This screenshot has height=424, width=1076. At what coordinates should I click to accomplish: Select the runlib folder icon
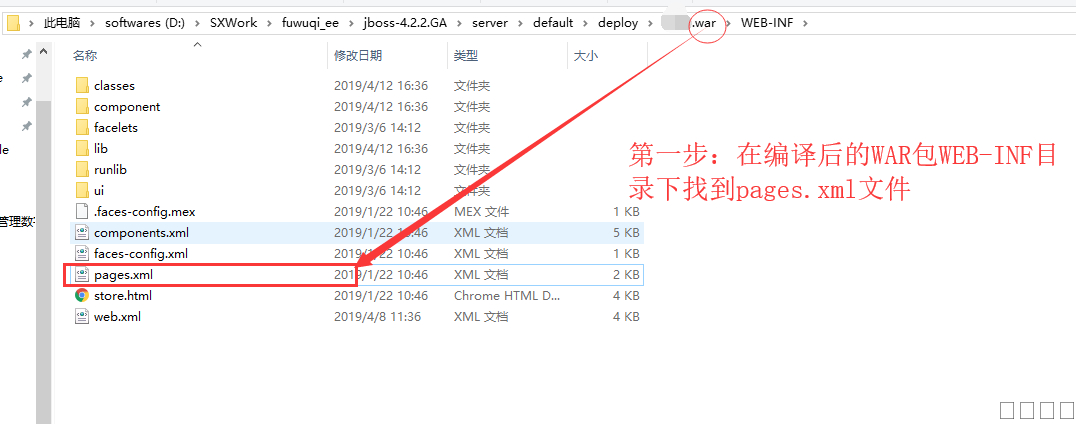[82, 170]
